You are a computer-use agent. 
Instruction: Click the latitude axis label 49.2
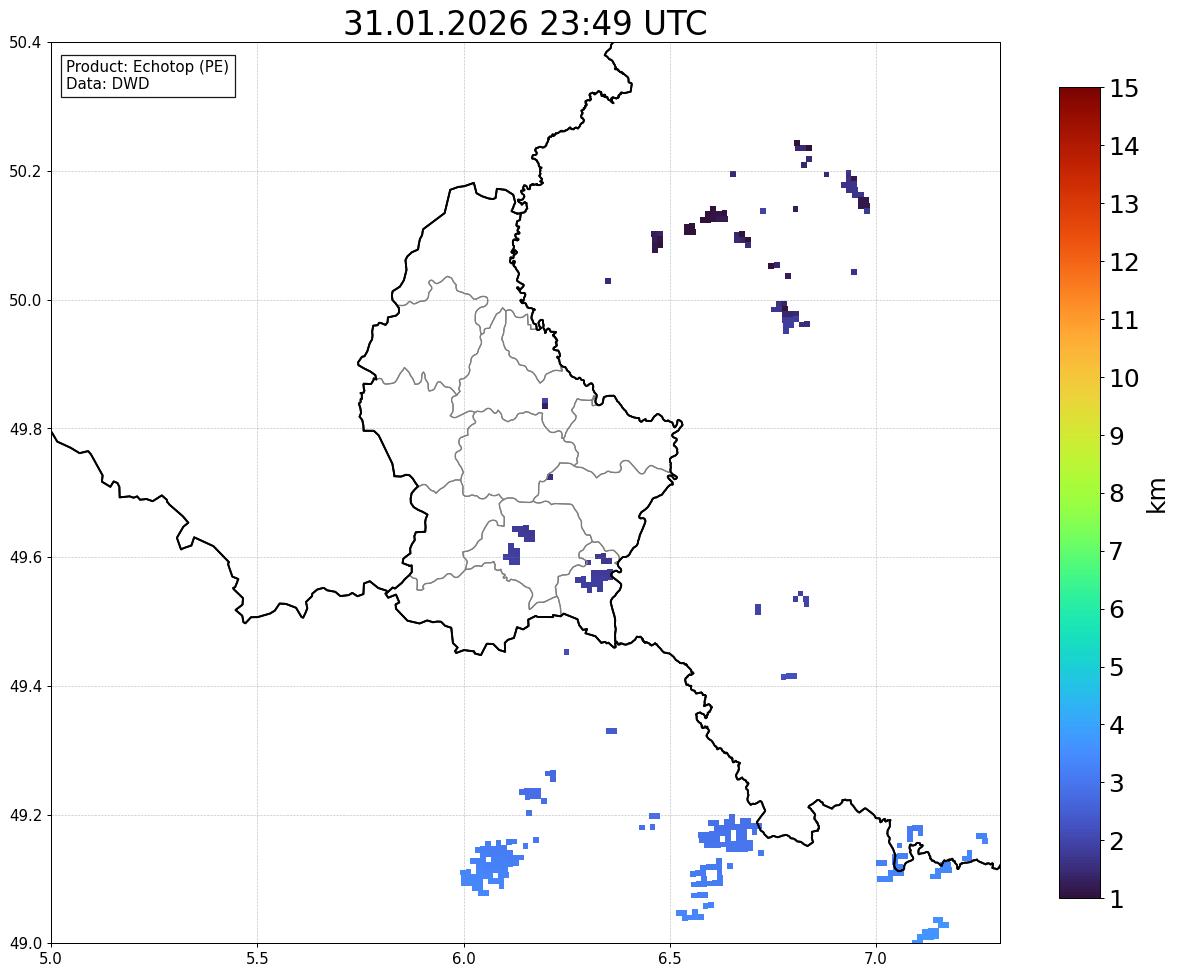tap(25, 815)
